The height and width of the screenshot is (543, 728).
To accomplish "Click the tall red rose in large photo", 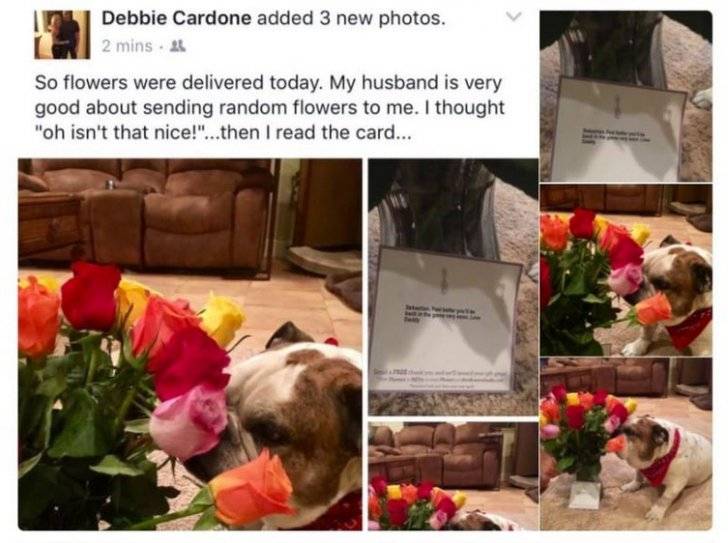I will 91,295.
